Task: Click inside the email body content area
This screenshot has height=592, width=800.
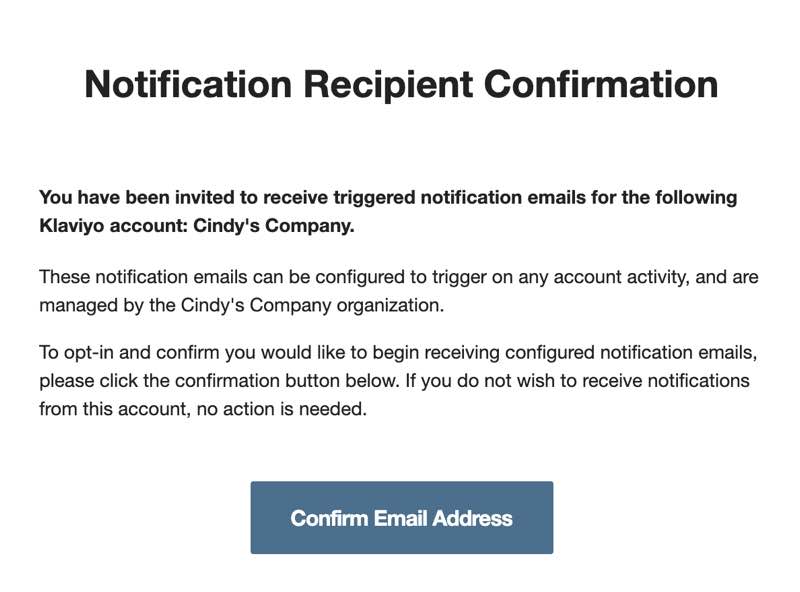Action: coord(400,300)
